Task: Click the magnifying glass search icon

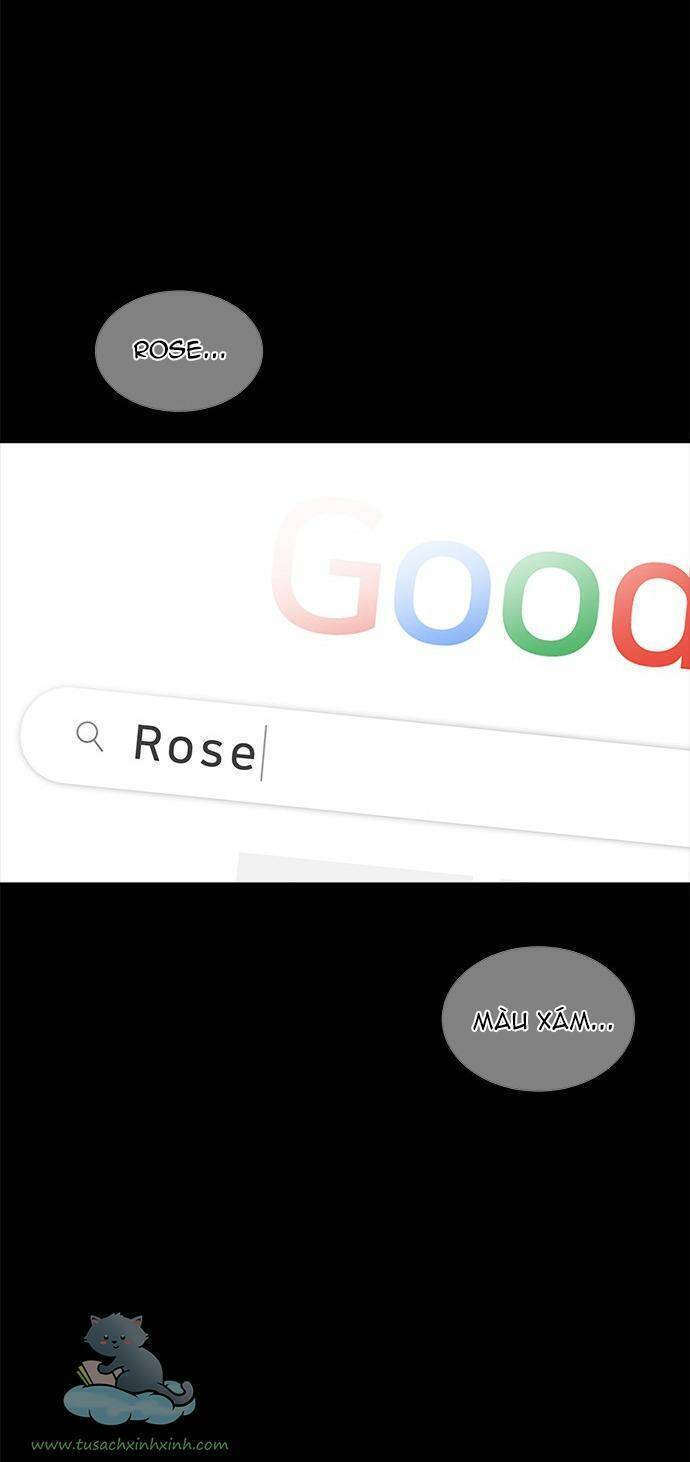Action: tap(90, 736)
